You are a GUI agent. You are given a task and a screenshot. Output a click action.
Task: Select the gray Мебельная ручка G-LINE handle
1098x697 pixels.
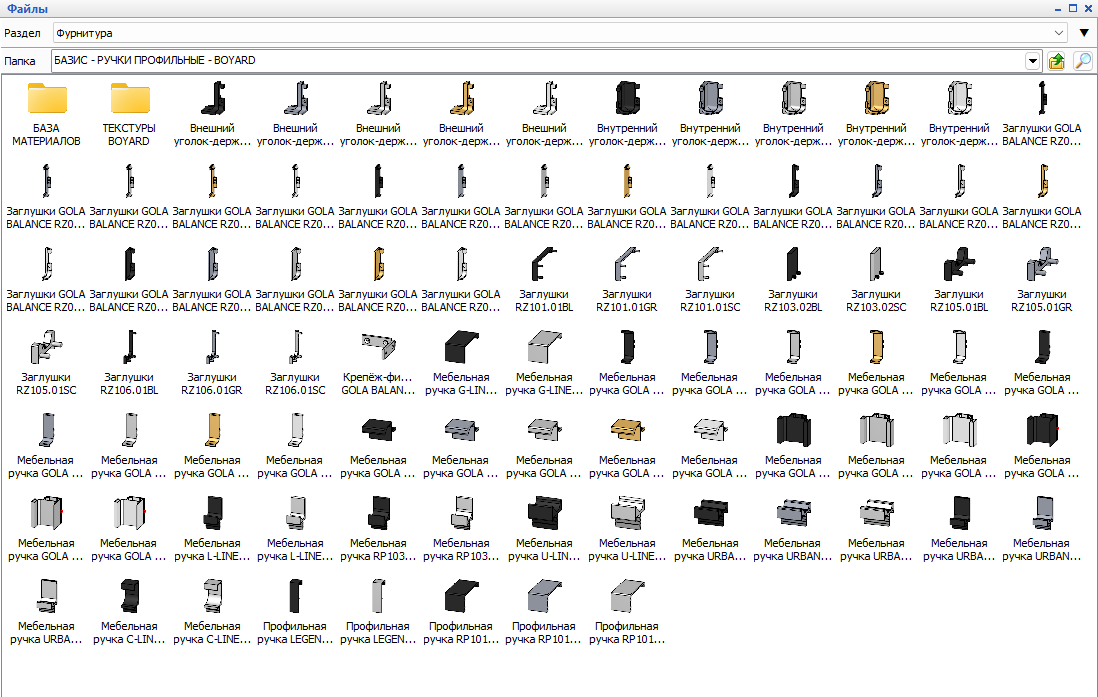point(543,363)
